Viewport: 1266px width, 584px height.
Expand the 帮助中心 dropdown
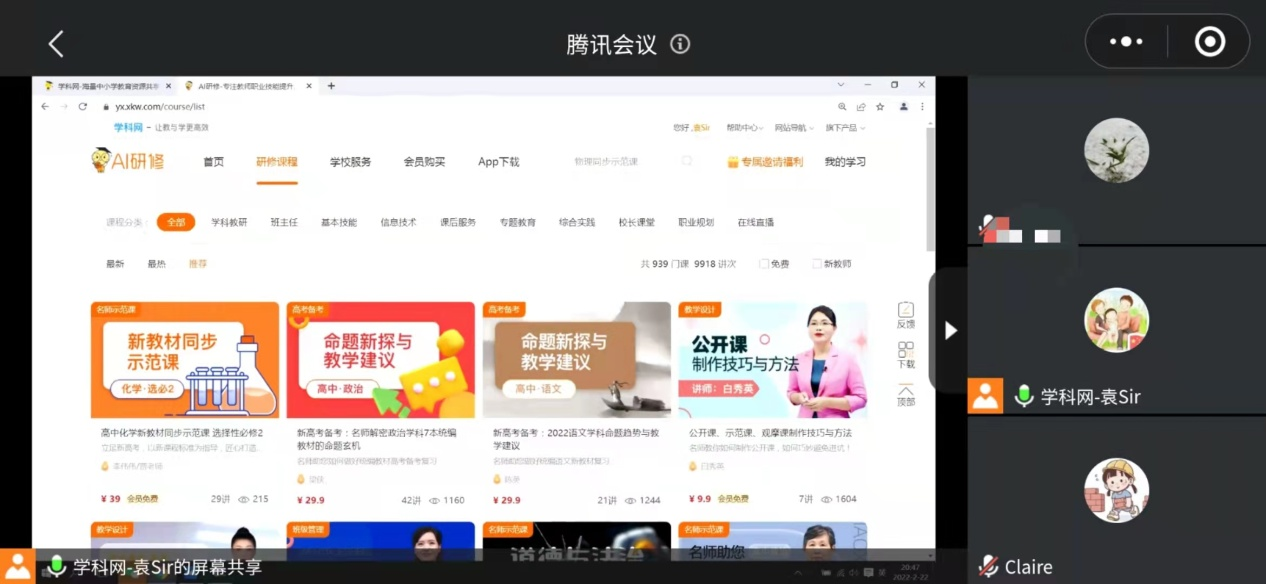click(743, 128)
